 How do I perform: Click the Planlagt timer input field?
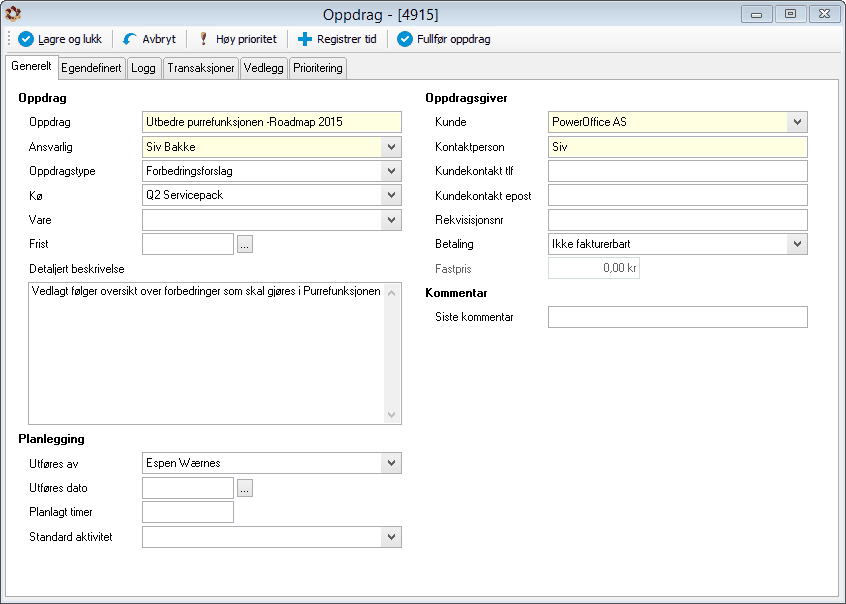[x=188, y=512]
